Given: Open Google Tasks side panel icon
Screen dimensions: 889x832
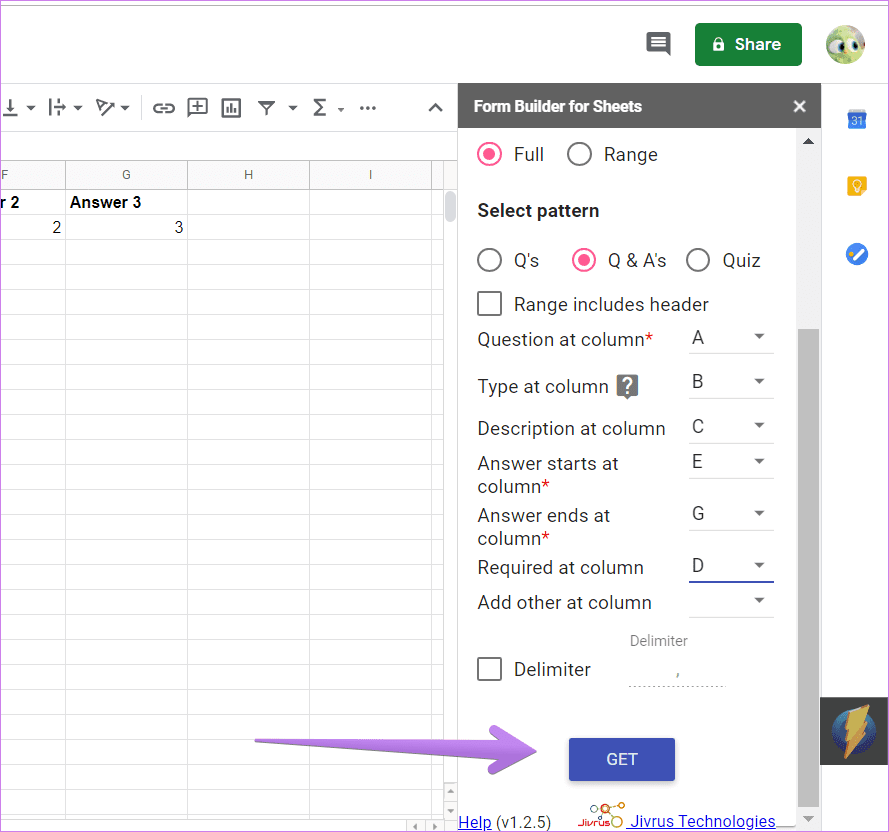Looking at the screenshot, I should coord(857,254).
